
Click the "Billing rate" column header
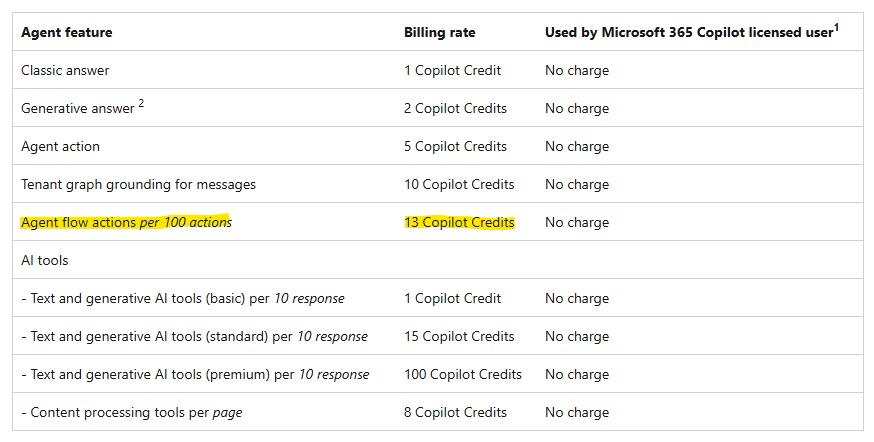(439, 33)
